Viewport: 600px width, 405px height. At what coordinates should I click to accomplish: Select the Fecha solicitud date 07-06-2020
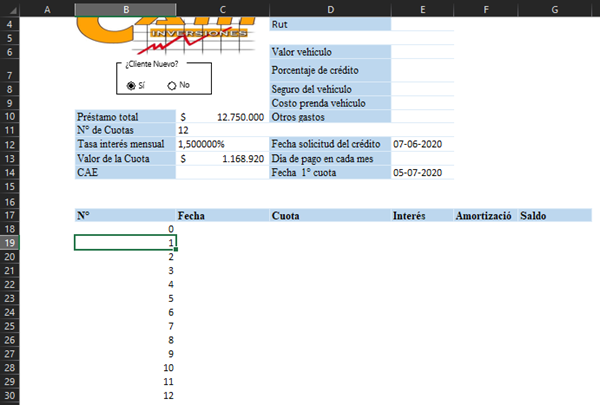pos(422,144)
